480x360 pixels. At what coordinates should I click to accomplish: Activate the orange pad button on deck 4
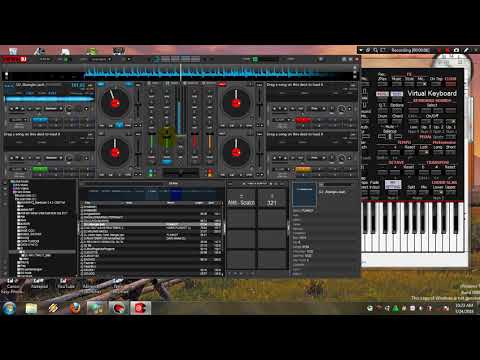(x=303, y=169)
